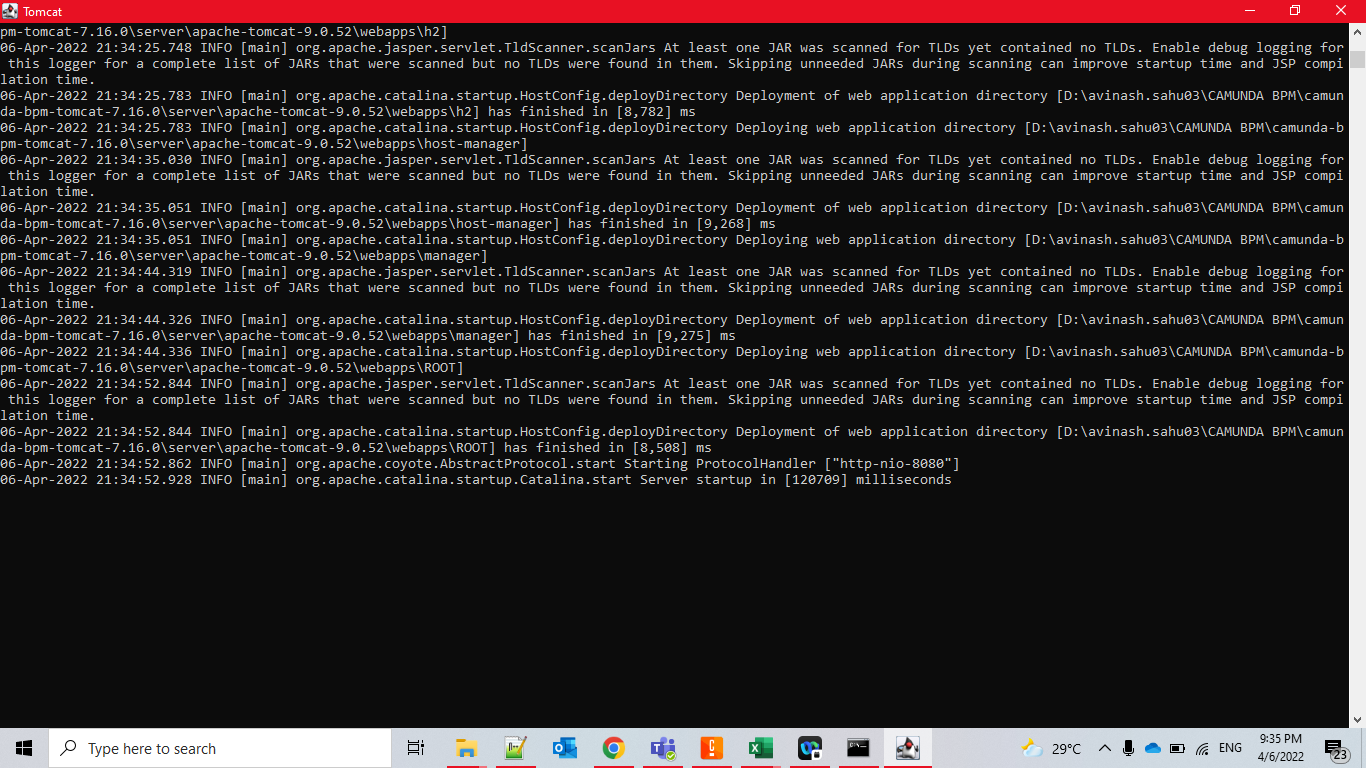This screenshot has width=1366, height=768.
Task: Click the timestamp 21:34:25.748 in the log
Action: 144,48
